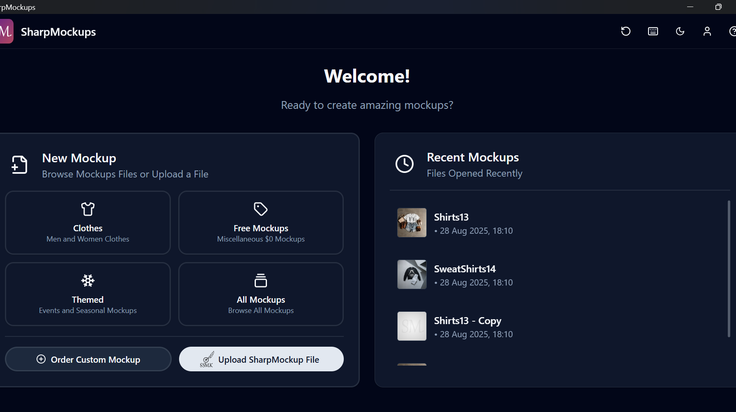Click the SharpMockups logo icon
Viewport: 736px width, 412px height.
(6, 31)
